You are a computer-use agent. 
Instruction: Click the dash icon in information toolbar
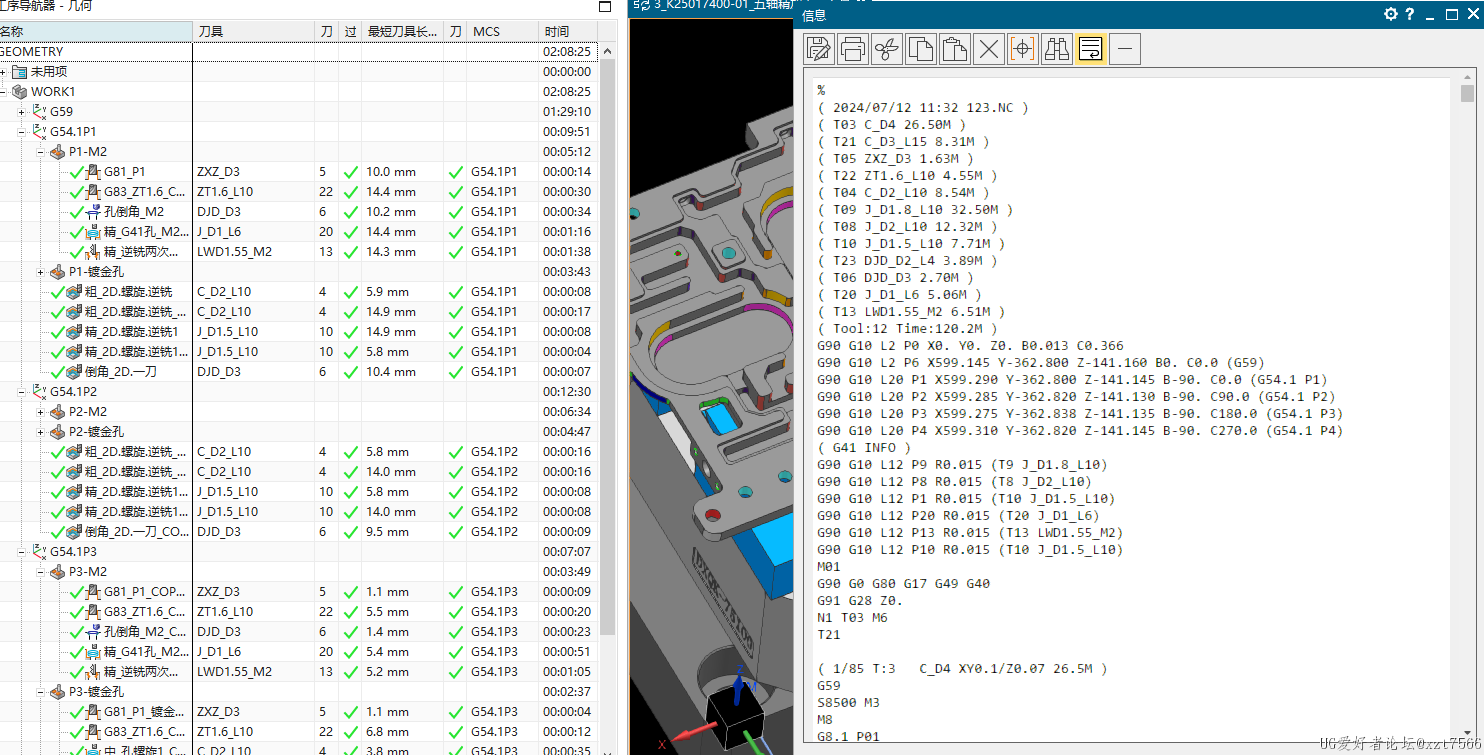[x=1125, y=48]
